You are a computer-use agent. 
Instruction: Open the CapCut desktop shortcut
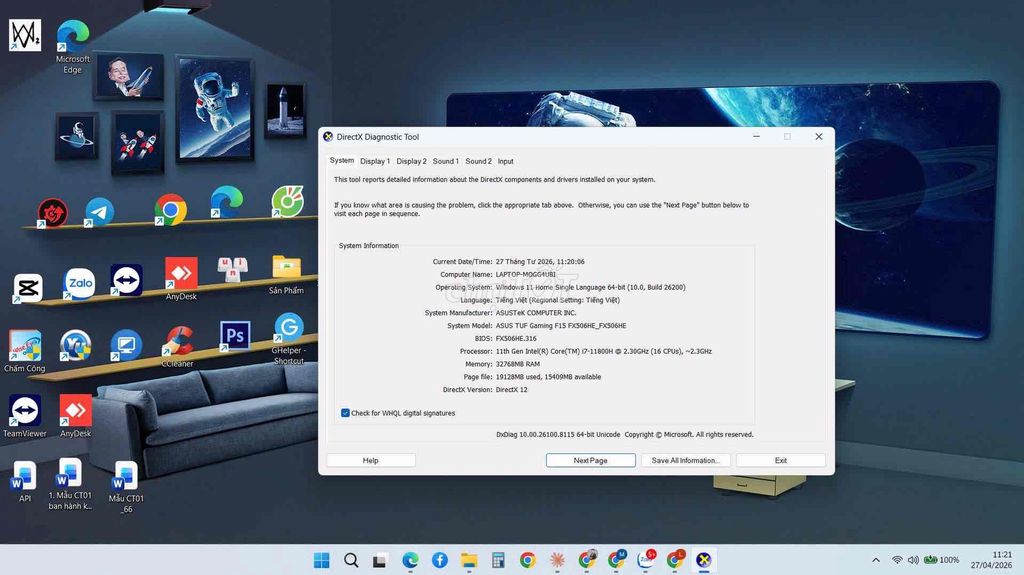(27, 288)
